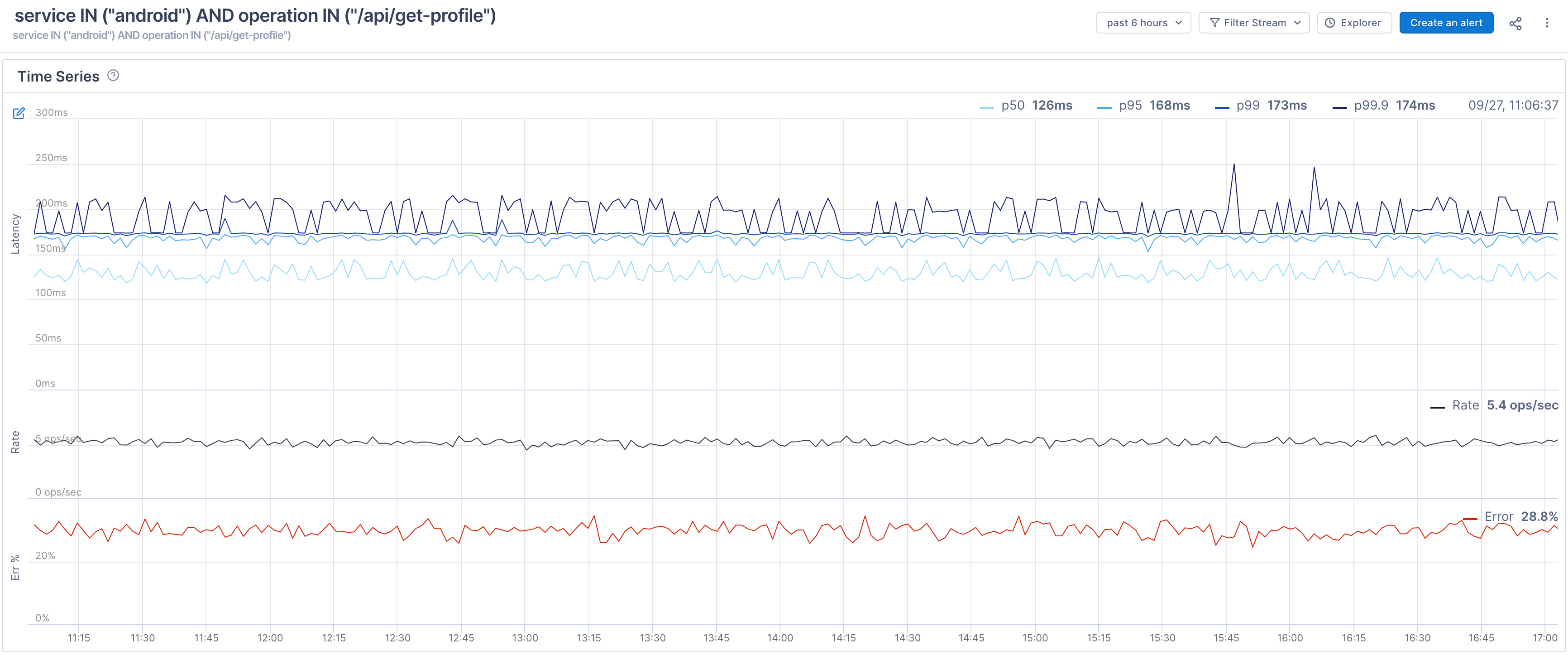Viewport: 1568px width, 655px height.
Task: Click the Rate legend line swatch
Action: coord(1437,407)
